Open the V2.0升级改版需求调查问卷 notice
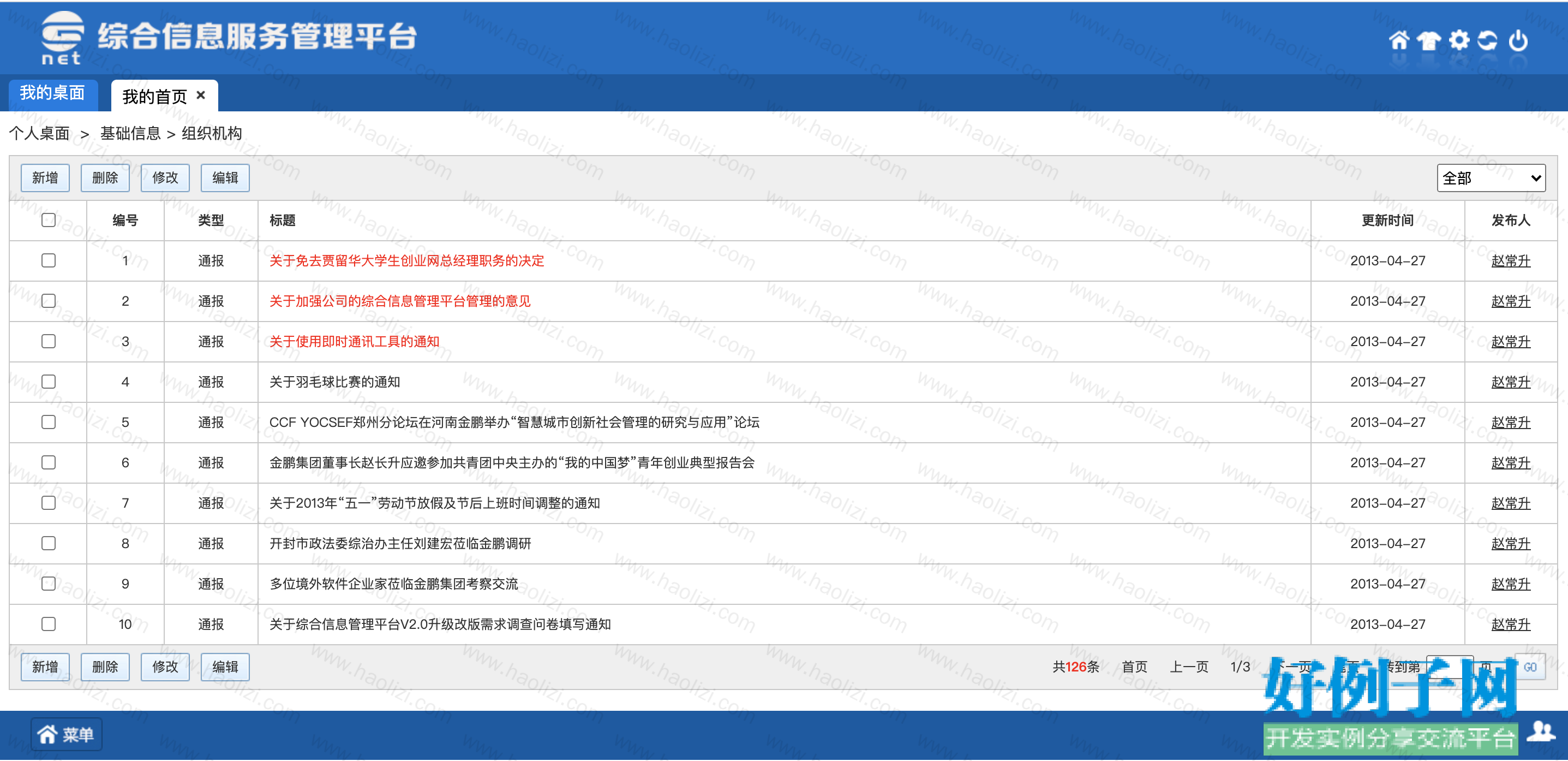The image size is (1568, 761). click(440, 624)
